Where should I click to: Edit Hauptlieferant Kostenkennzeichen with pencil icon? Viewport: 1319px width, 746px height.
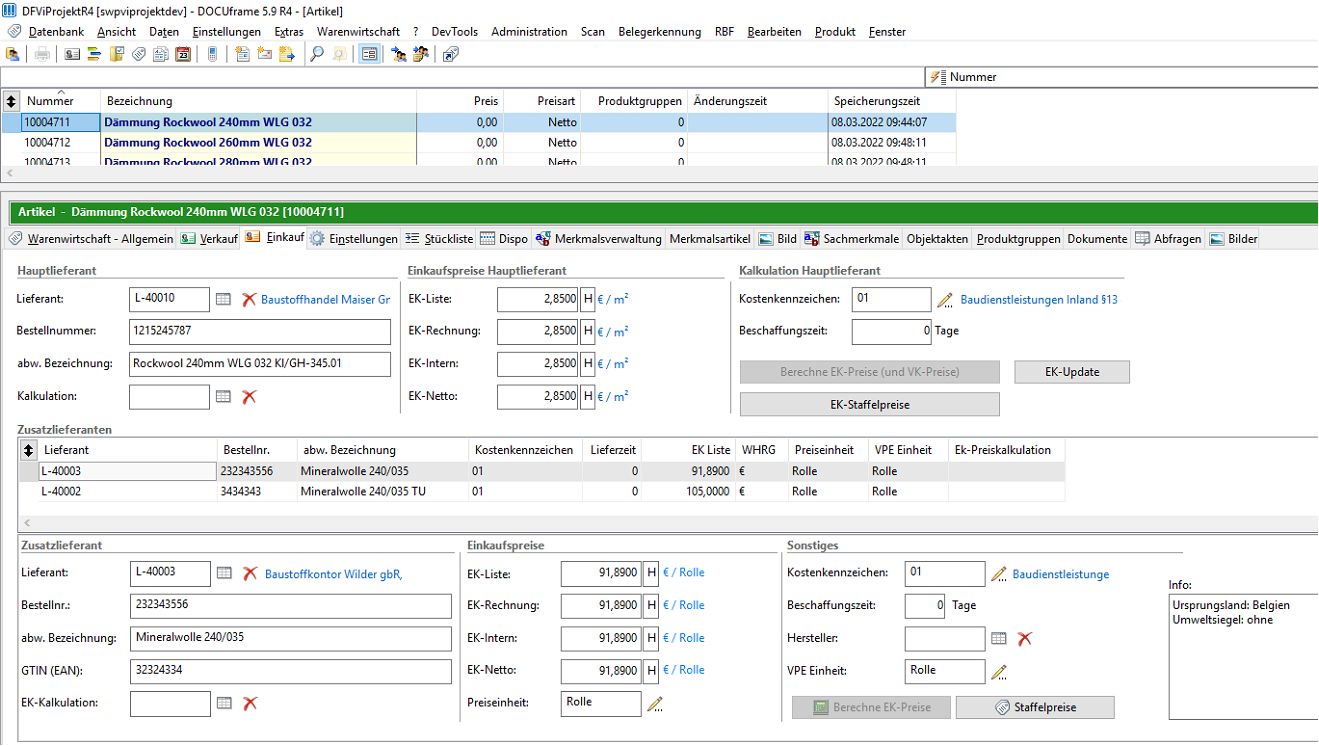pyautogui.click(x=944, y=299)
